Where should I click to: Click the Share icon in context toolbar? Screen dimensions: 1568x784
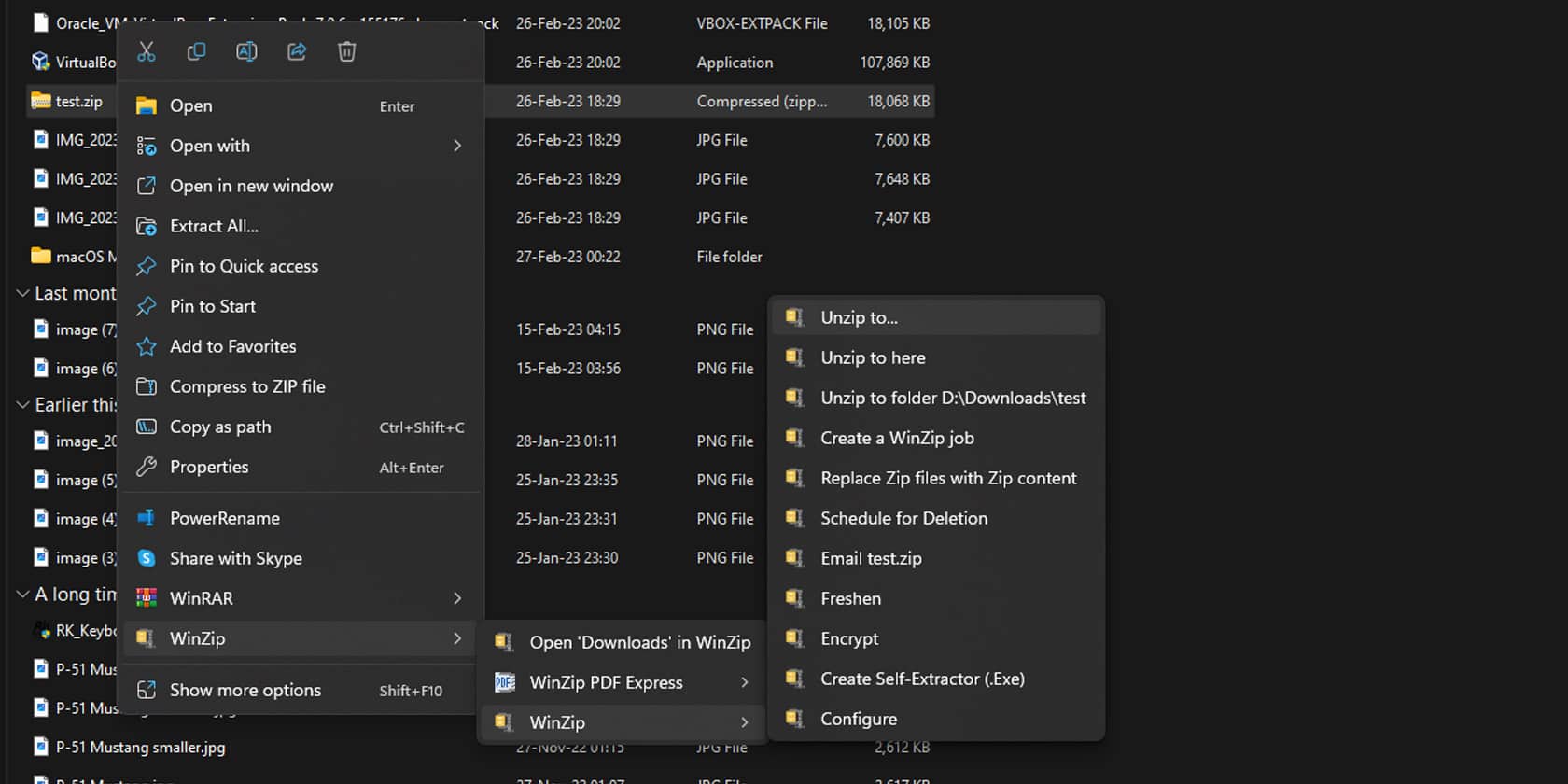297,51
